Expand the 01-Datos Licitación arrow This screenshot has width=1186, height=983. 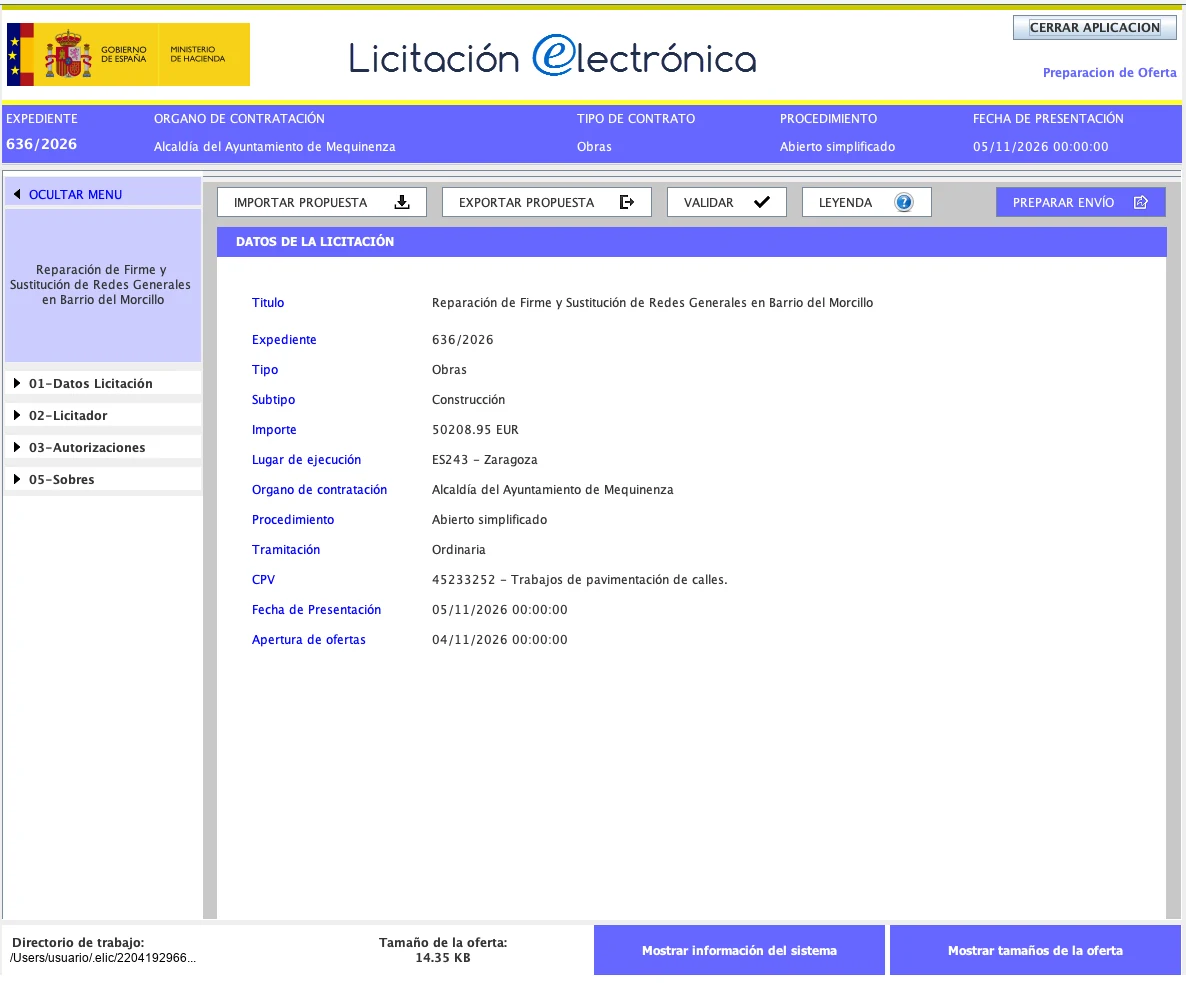tap(17, 383)
